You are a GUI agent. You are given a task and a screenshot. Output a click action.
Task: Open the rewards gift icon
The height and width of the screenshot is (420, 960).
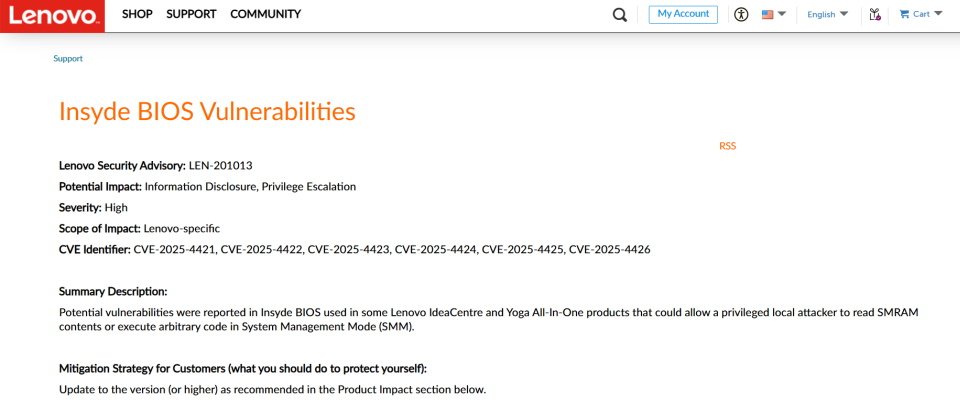pyautogui.click(x=875, y=15)
